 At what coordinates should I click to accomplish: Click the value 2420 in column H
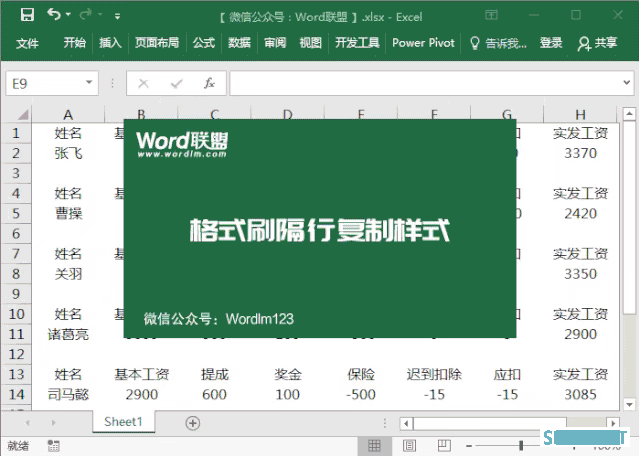click(x=580, y=214)
